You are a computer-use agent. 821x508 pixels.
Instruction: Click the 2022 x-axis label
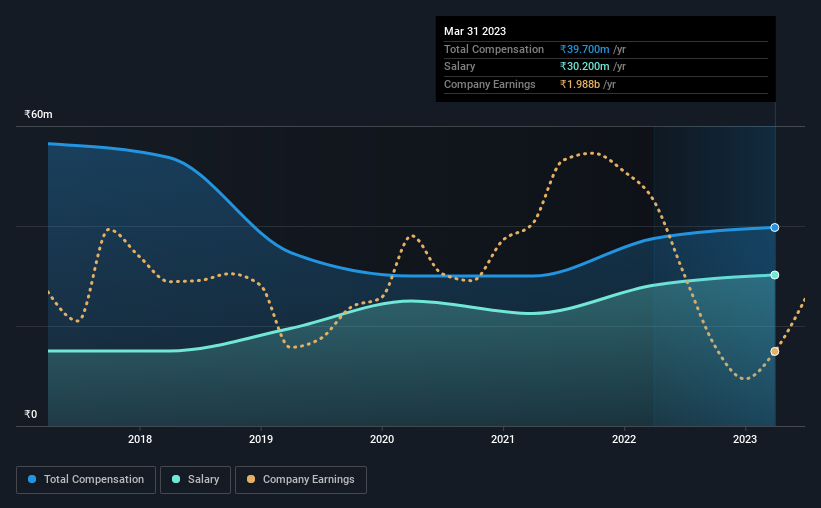[x=624, y=439]
